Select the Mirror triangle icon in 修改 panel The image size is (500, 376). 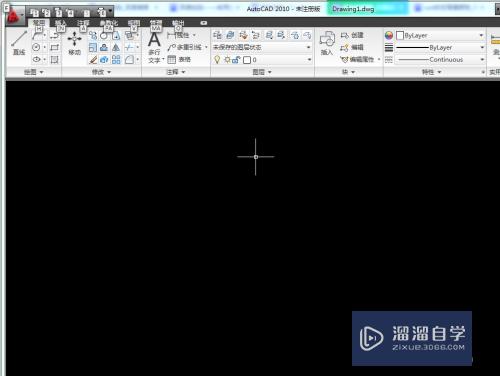coord(116,47)
